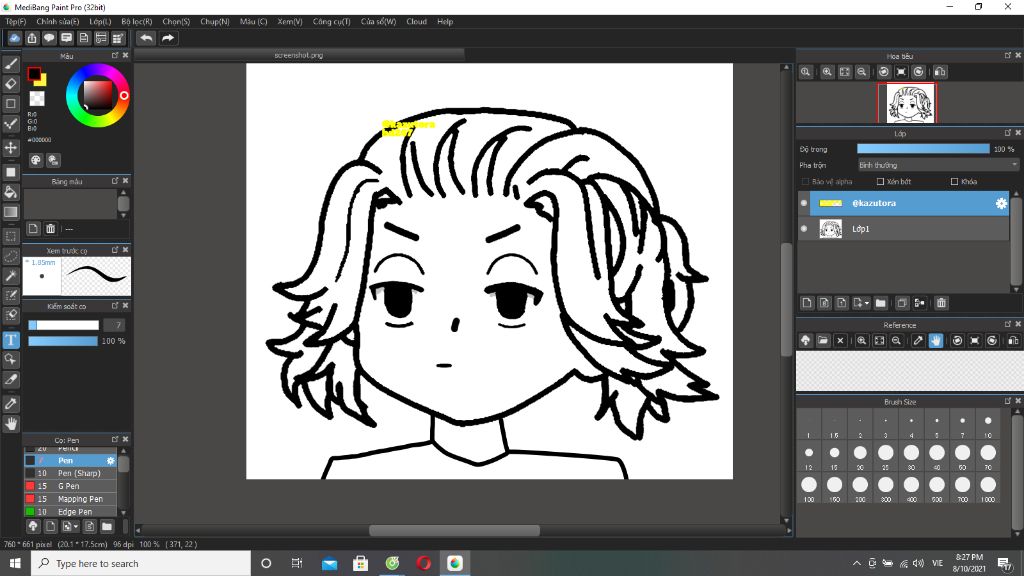
Task: Select the Eraser tool
Action: tap(11, 84)
